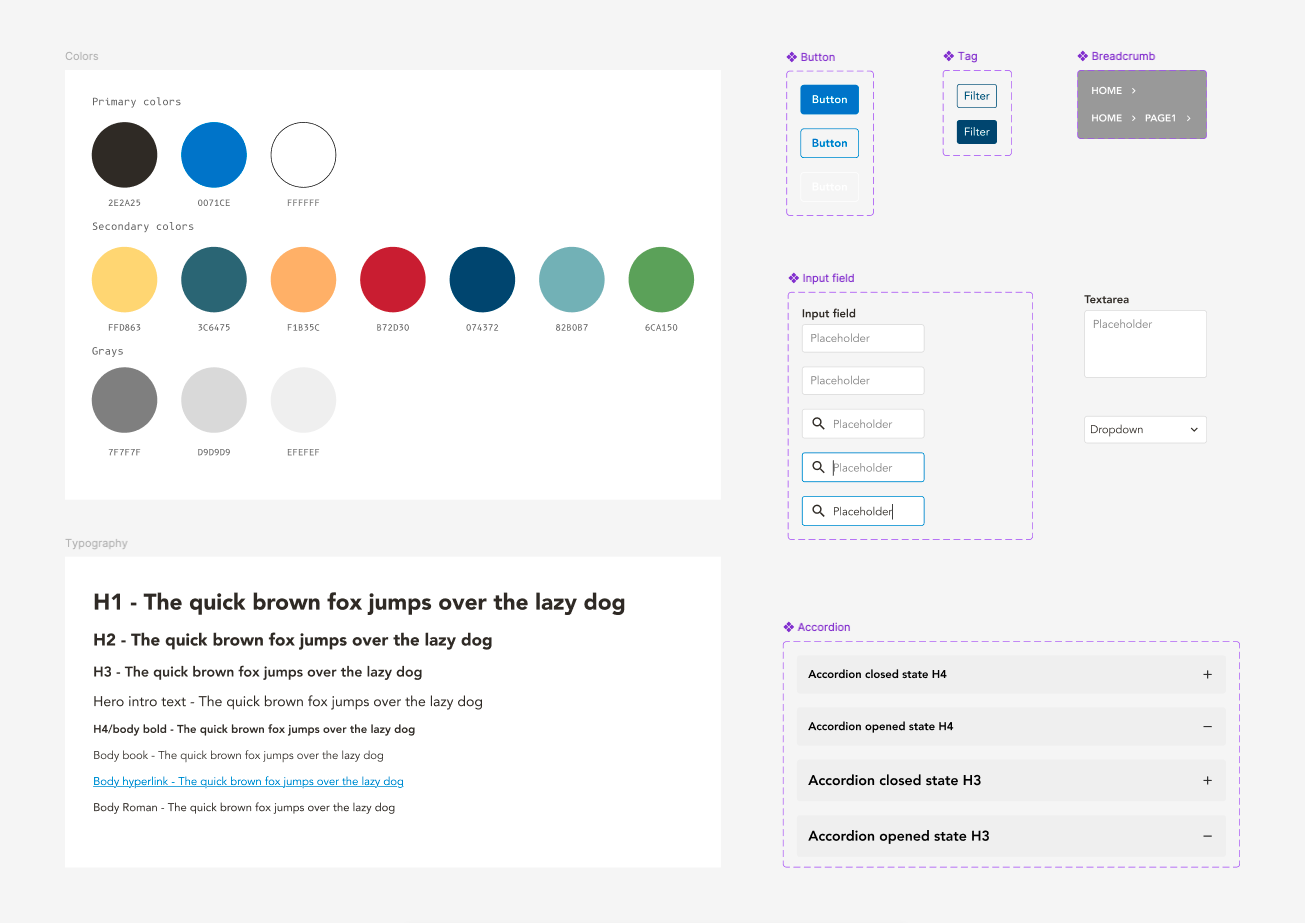Collapse the Accordion opened state H3 row
The width and height of the screenshot is (1305, 923).
[x=1011, y=836]
